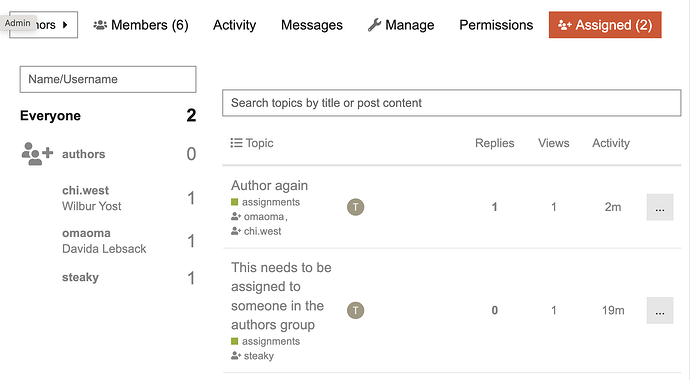Click assign icon next to chi.west in topic
This screenshot has height=380, width=690.
point(236,231)
